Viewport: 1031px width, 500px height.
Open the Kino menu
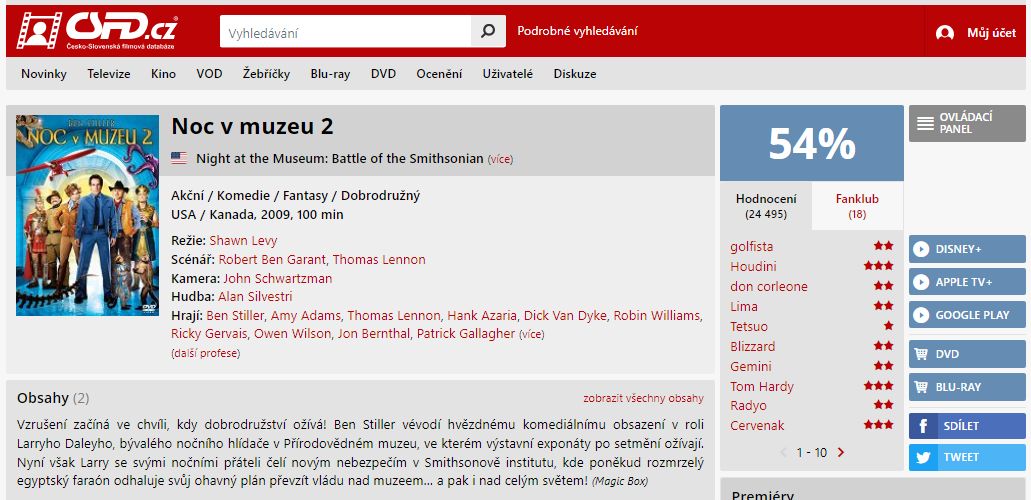point(164,74)
